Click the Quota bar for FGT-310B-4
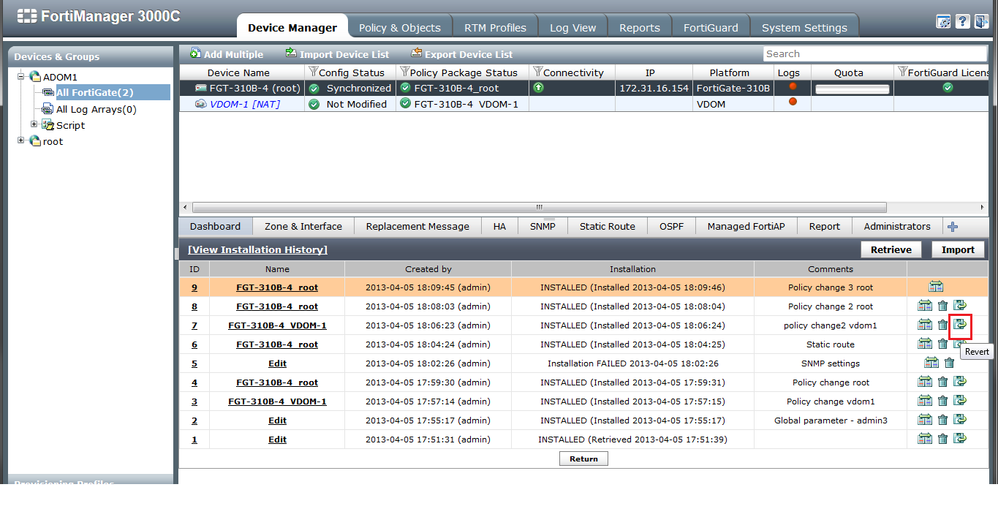The image size is (998, 512). click(852, 89)
